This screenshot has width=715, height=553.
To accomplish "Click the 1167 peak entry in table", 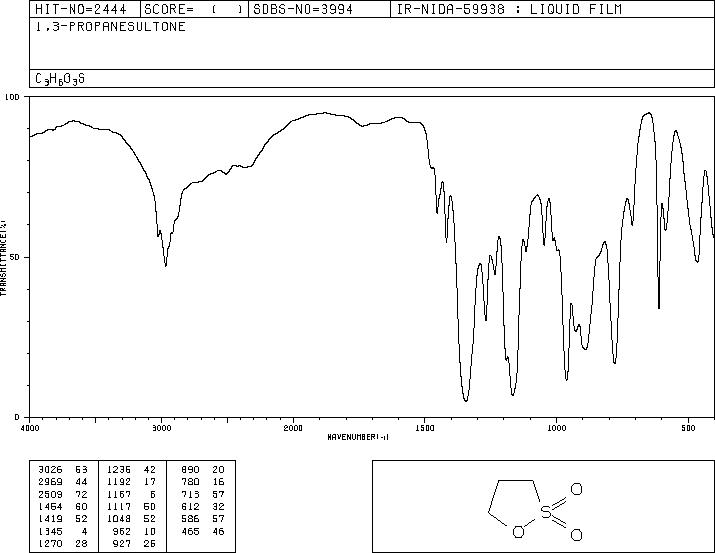I will 131,494.
